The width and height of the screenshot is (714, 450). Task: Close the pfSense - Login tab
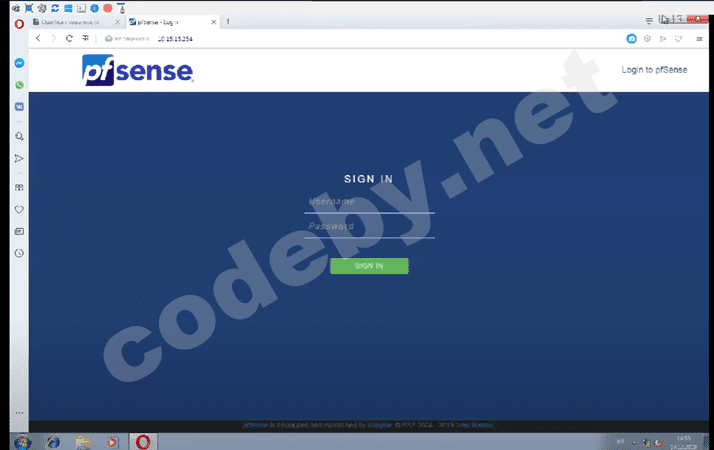(x=214, y=22)
